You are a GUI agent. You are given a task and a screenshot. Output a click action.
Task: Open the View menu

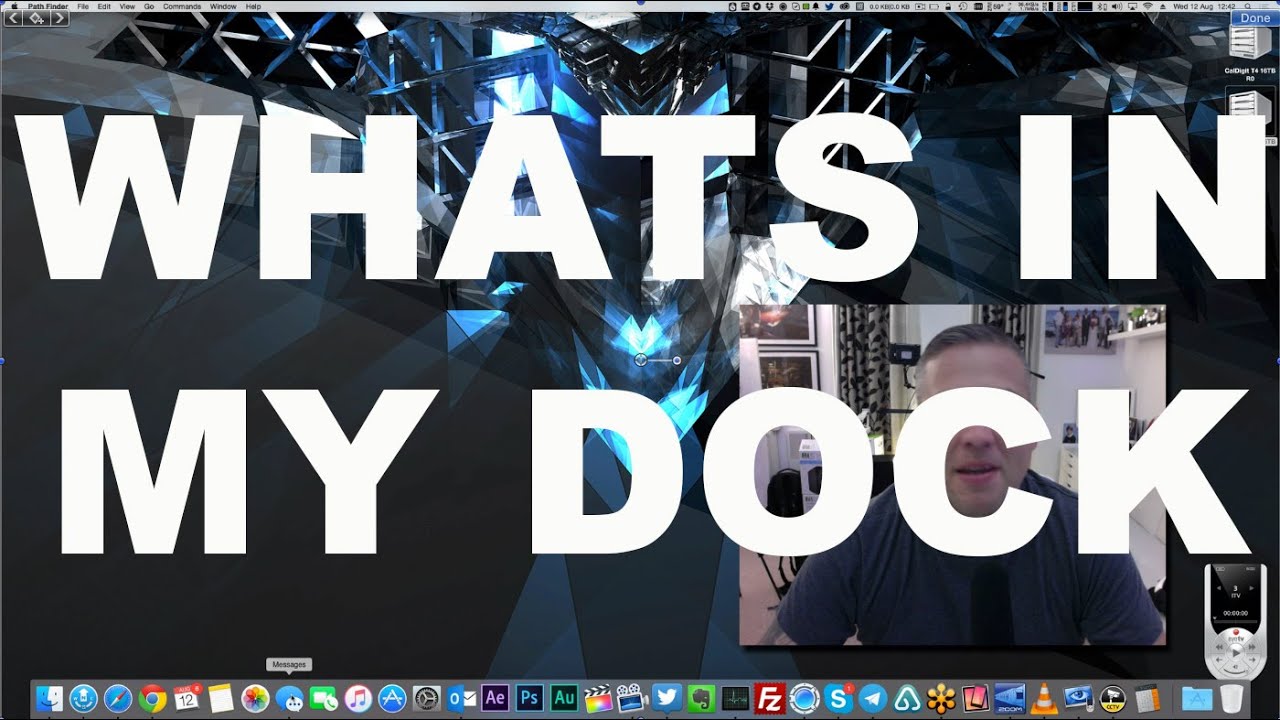pyautogui.click(x=127, y=6)
